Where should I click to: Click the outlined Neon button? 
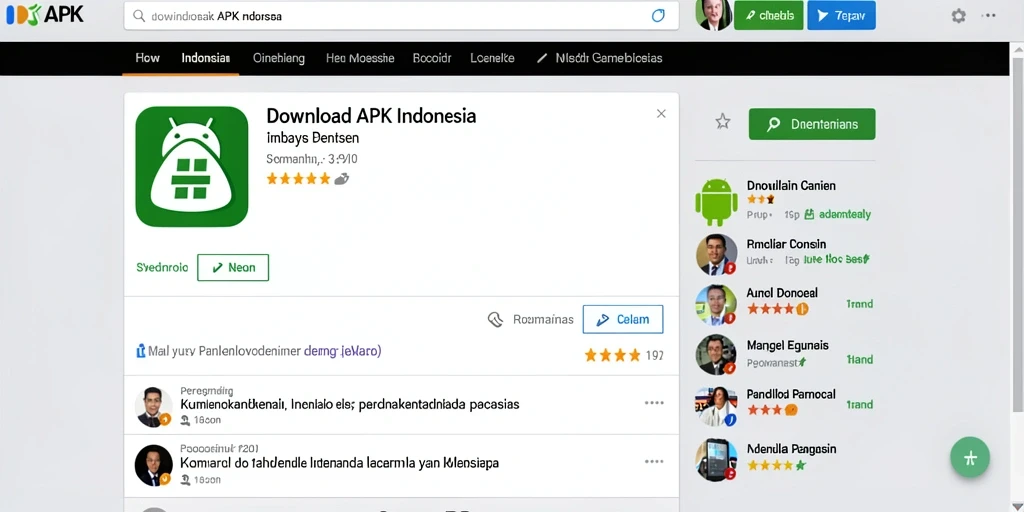coord(233,268)
